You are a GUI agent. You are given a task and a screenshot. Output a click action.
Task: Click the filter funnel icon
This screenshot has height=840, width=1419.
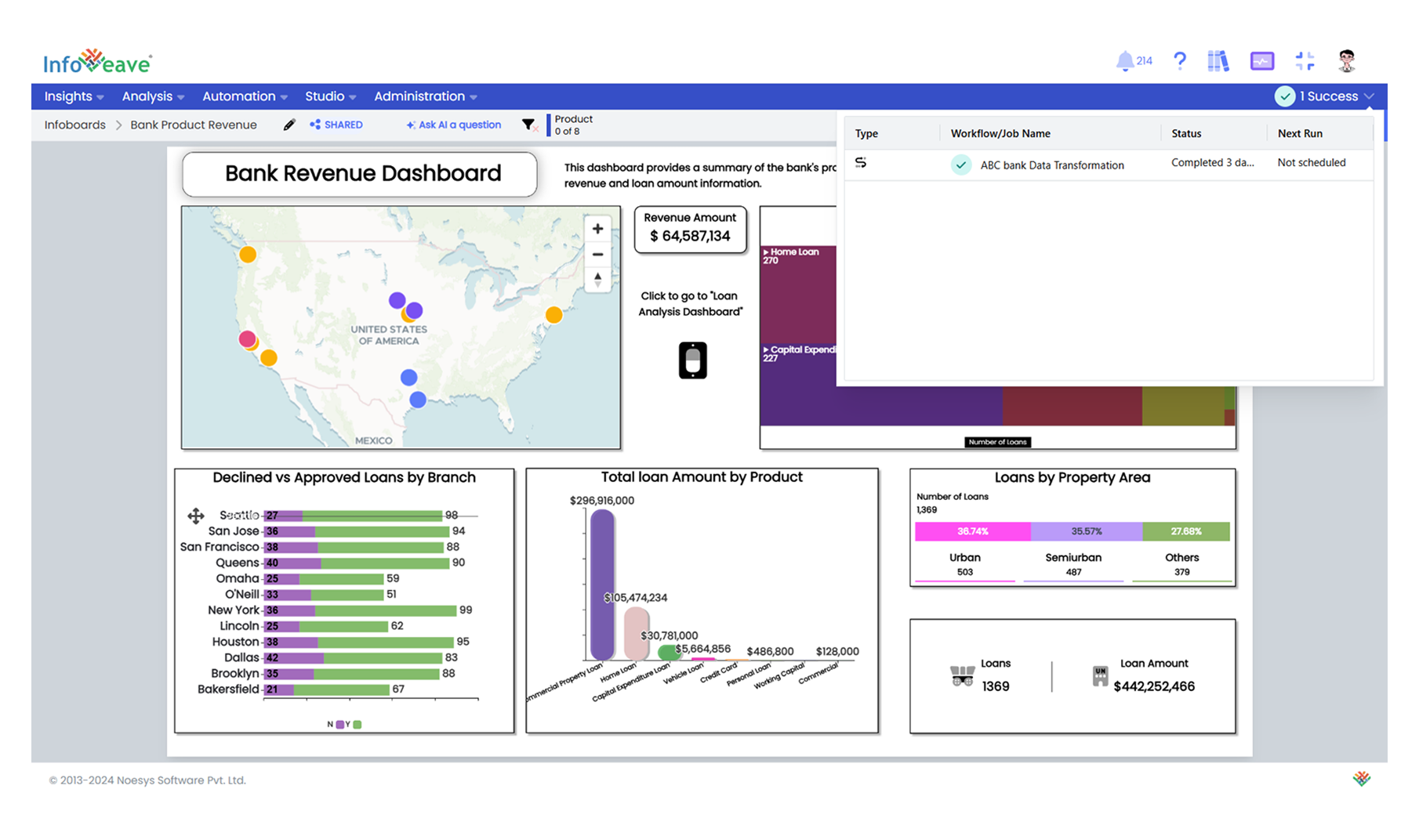(528, 125)
